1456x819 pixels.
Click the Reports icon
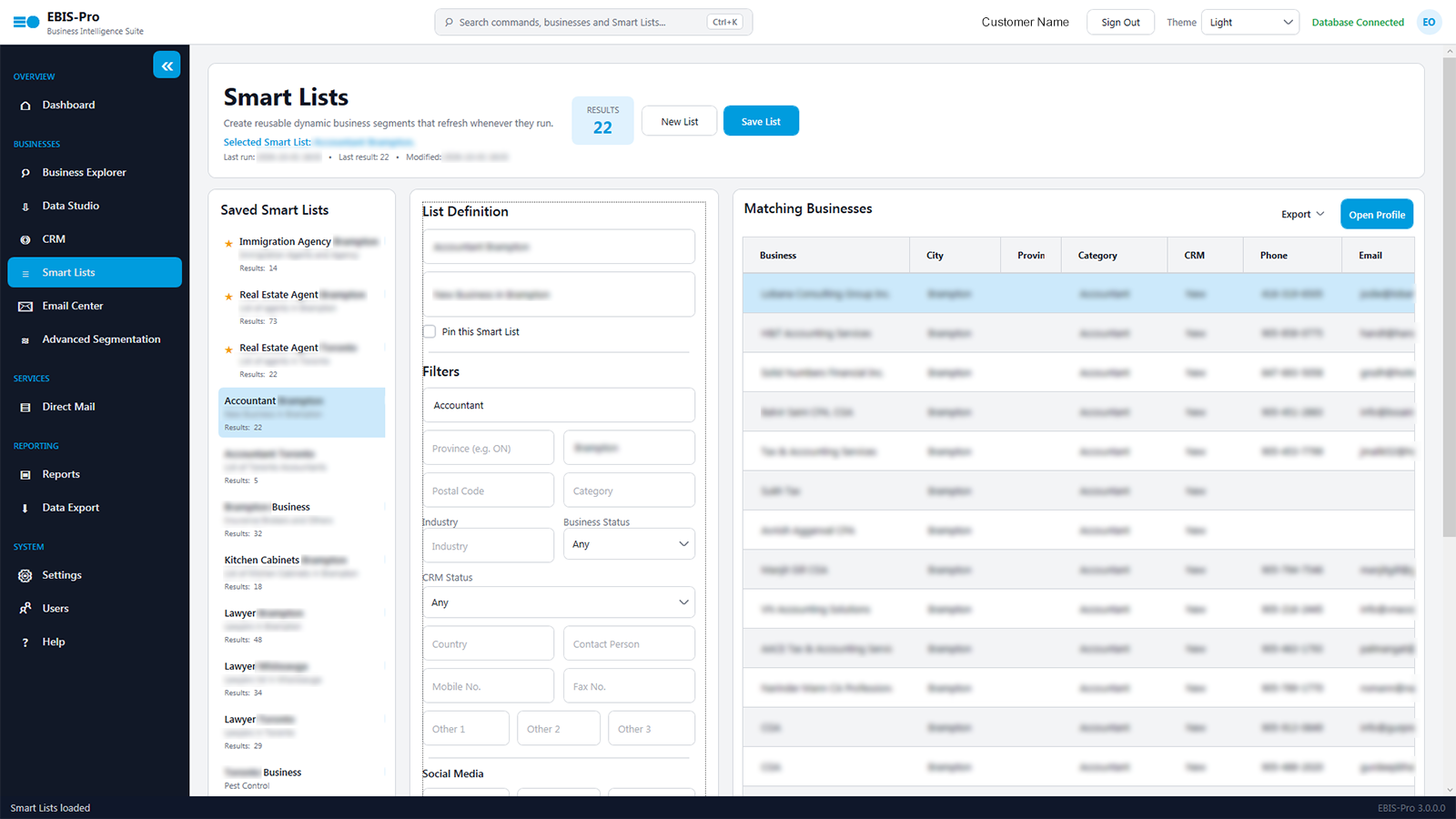(x=25, y=475)
